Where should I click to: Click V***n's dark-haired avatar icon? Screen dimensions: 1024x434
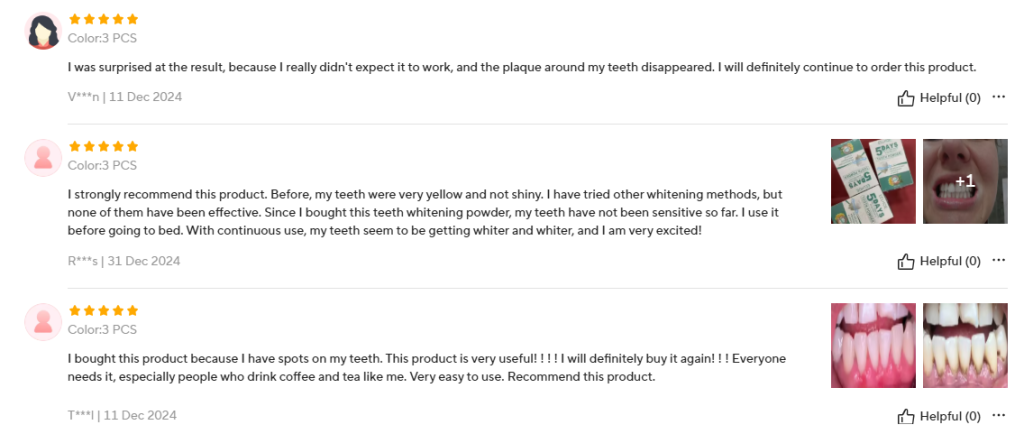tap(43, 31)
